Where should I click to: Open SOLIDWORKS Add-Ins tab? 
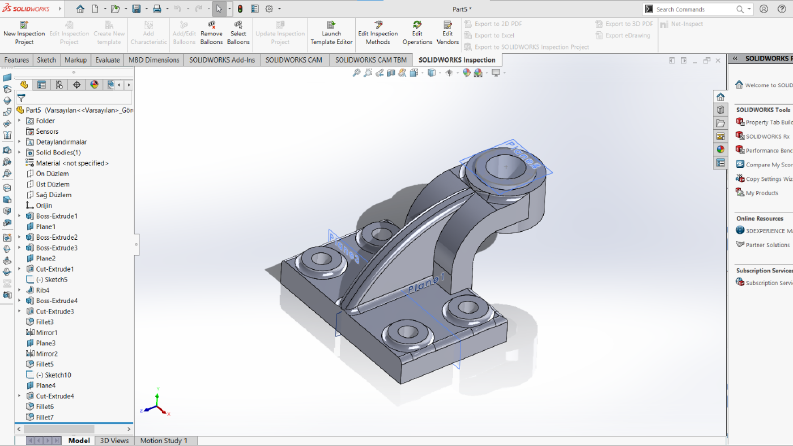tap(222, 60)
